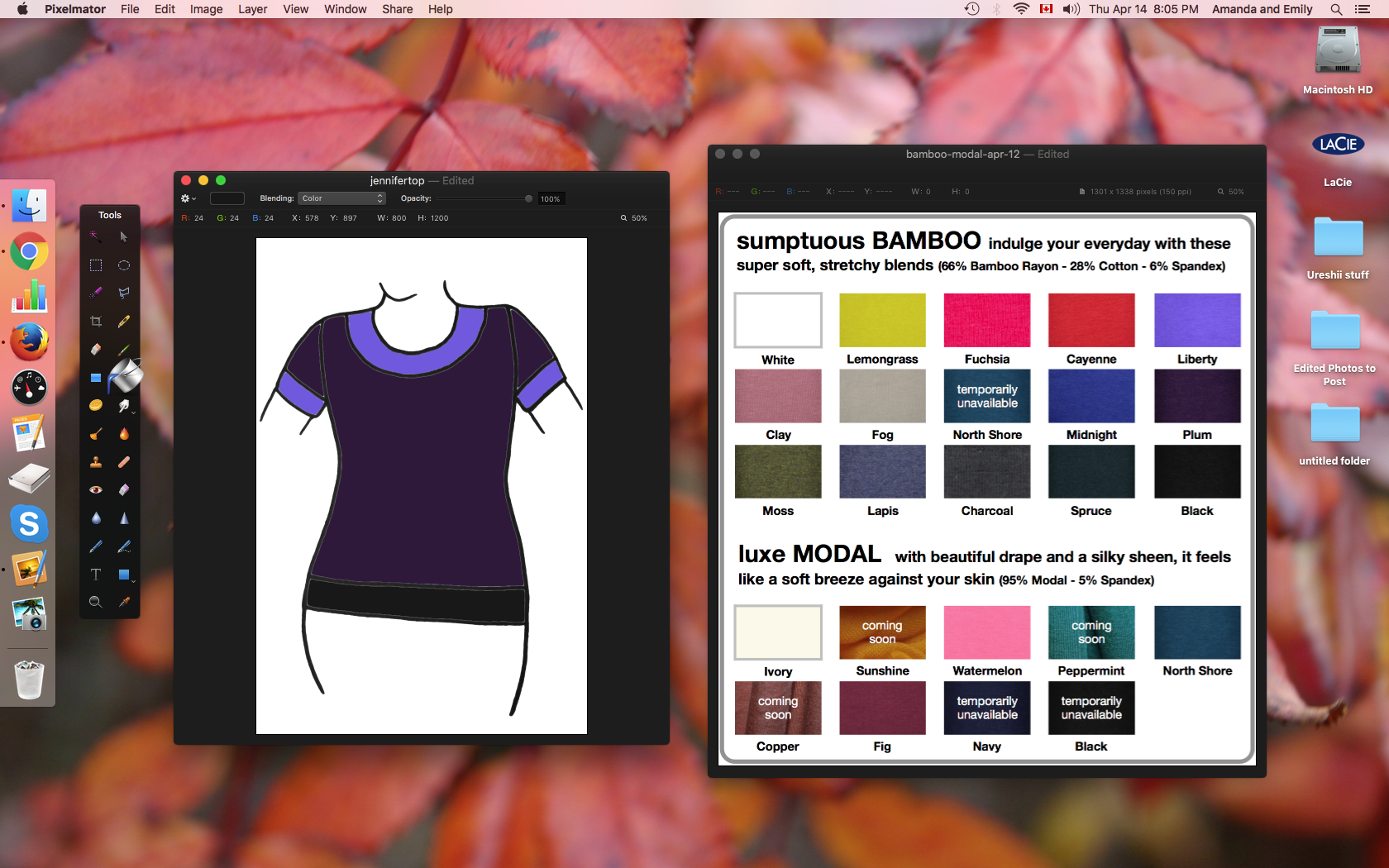Activate the Red Eye tool
The height and width of the screenshot is (868, 1389).
[x=96, y=490]
